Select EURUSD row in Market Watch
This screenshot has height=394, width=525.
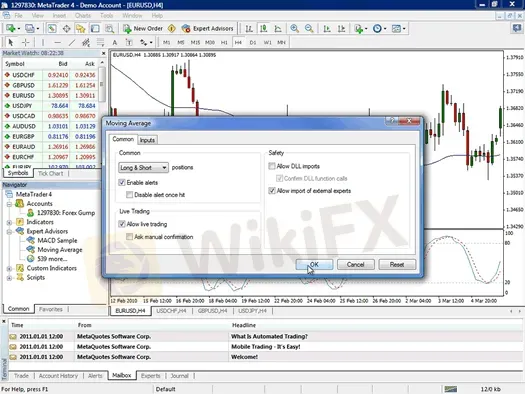point(50,95)
